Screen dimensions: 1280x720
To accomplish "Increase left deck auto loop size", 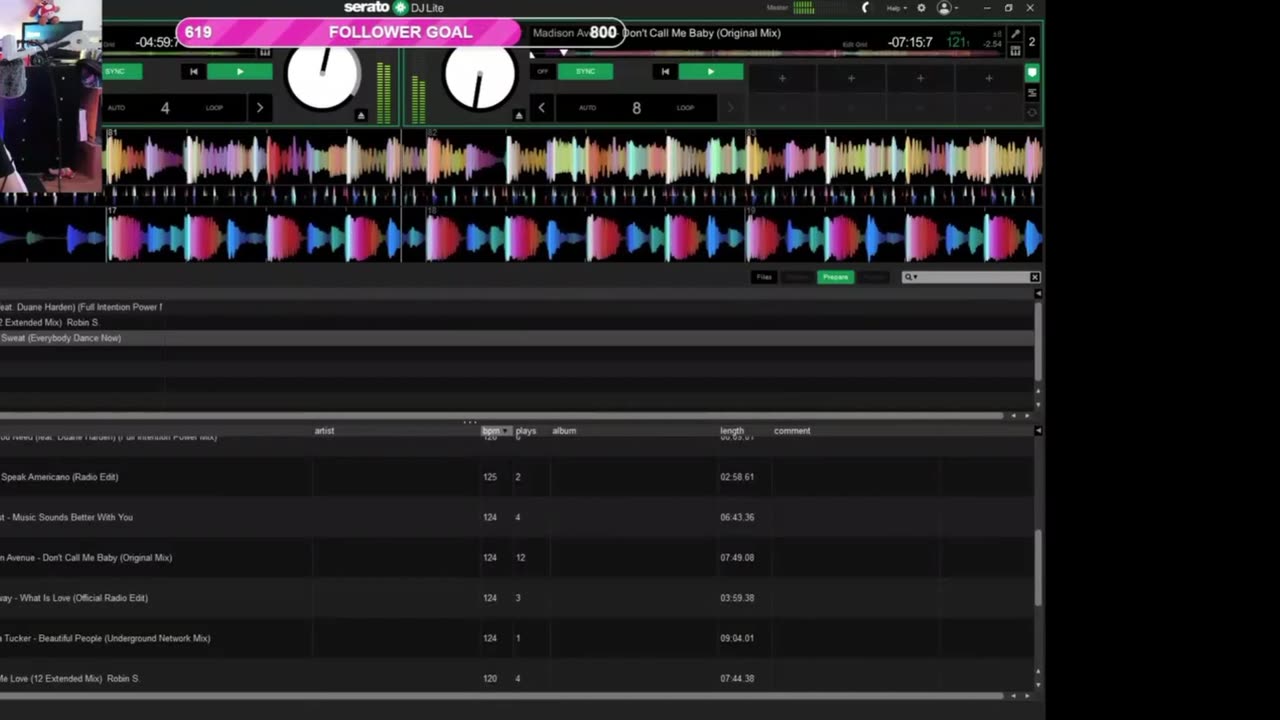I will coord(260,108).
